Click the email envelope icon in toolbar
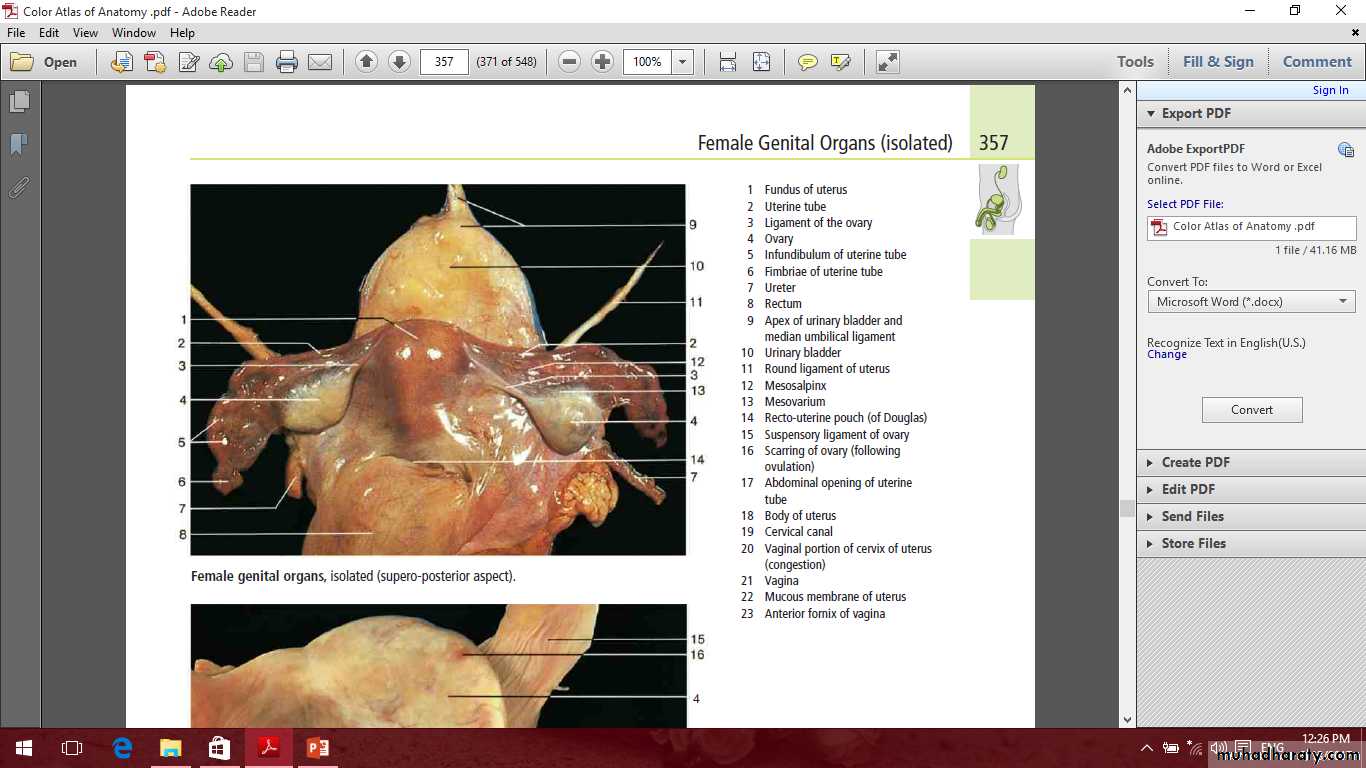Screen dimensions: 1366x768 (x=320, y=62)
